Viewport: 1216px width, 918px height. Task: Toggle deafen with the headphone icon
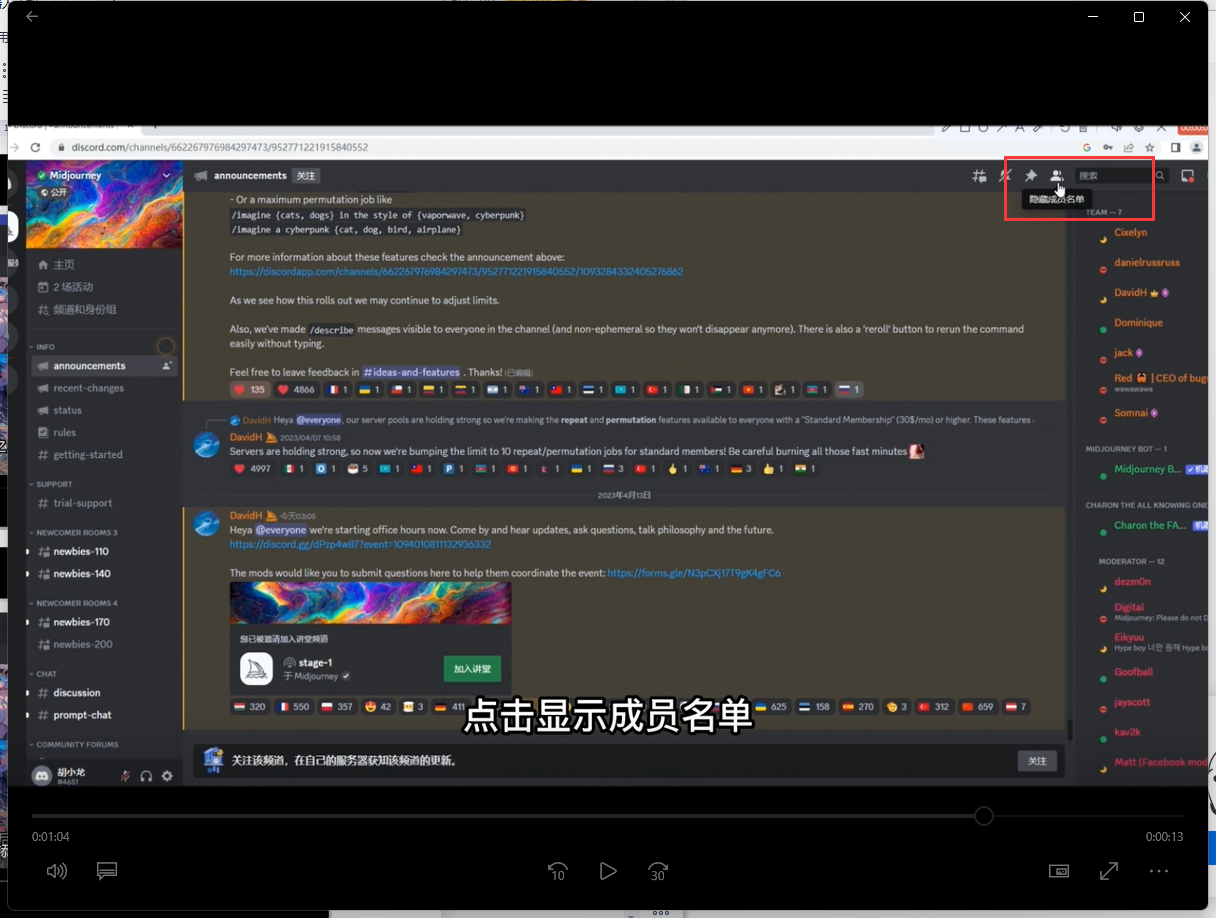[x=145, y=775]
